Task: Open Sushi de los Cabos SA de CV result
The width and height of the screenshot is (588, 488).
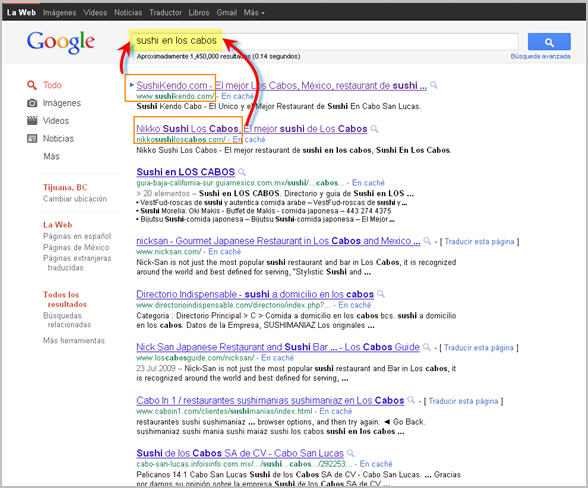Action: [240, 453]
